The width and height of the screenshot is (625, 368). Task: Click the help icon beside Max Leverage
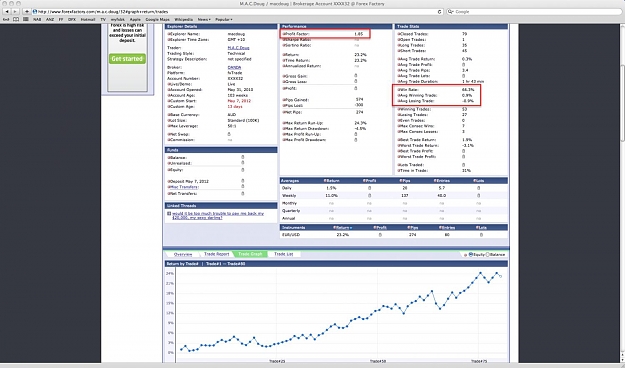coord(169,126)
